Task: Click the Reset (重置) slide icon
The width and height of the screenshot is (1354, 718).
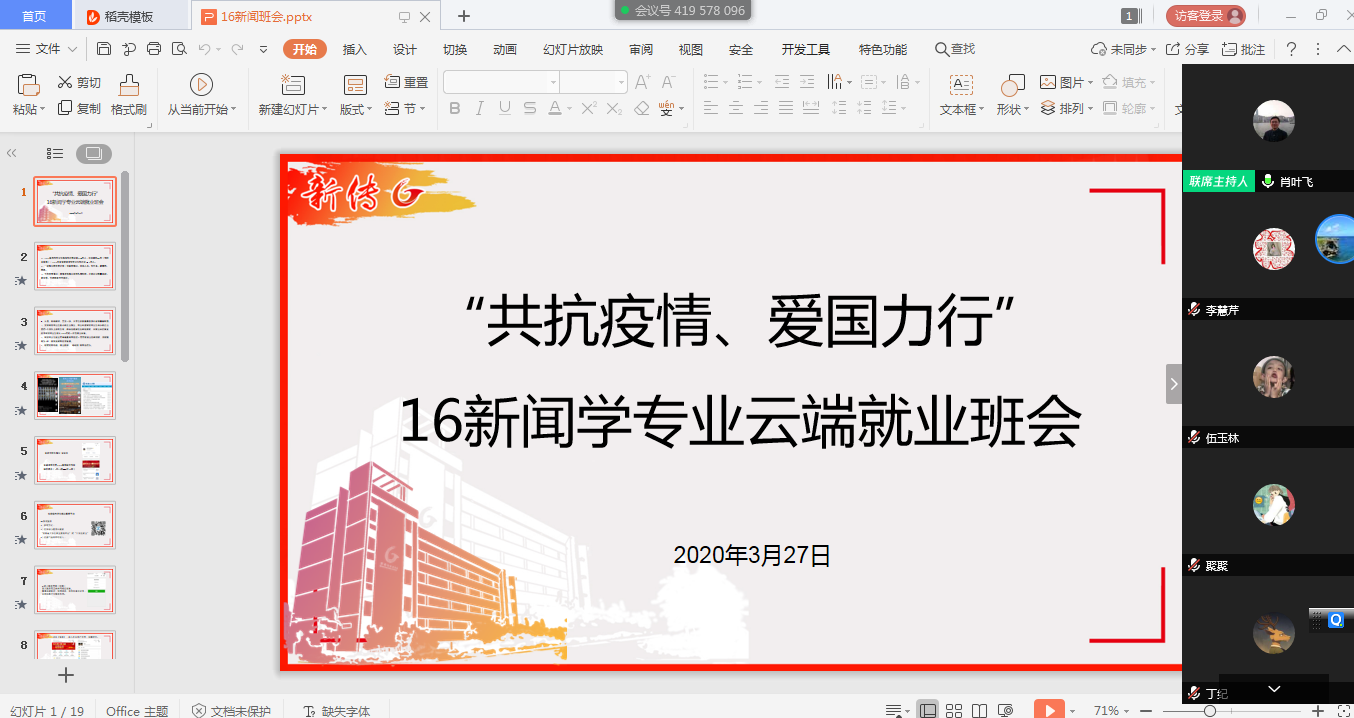Action: pos(406,83)
